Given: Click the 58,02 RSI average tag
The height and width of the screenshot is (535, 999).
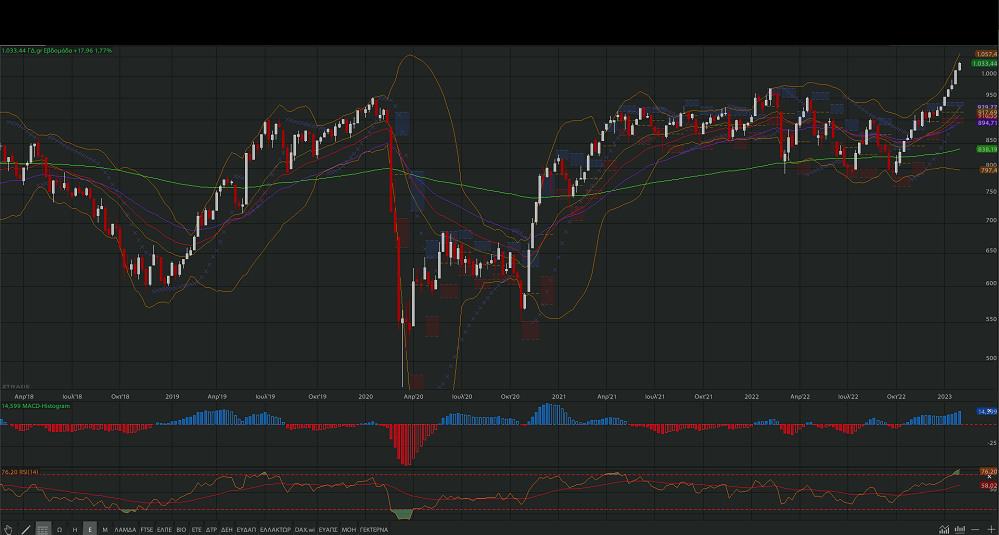Looking at the screenshot, I should coord(988,485).
